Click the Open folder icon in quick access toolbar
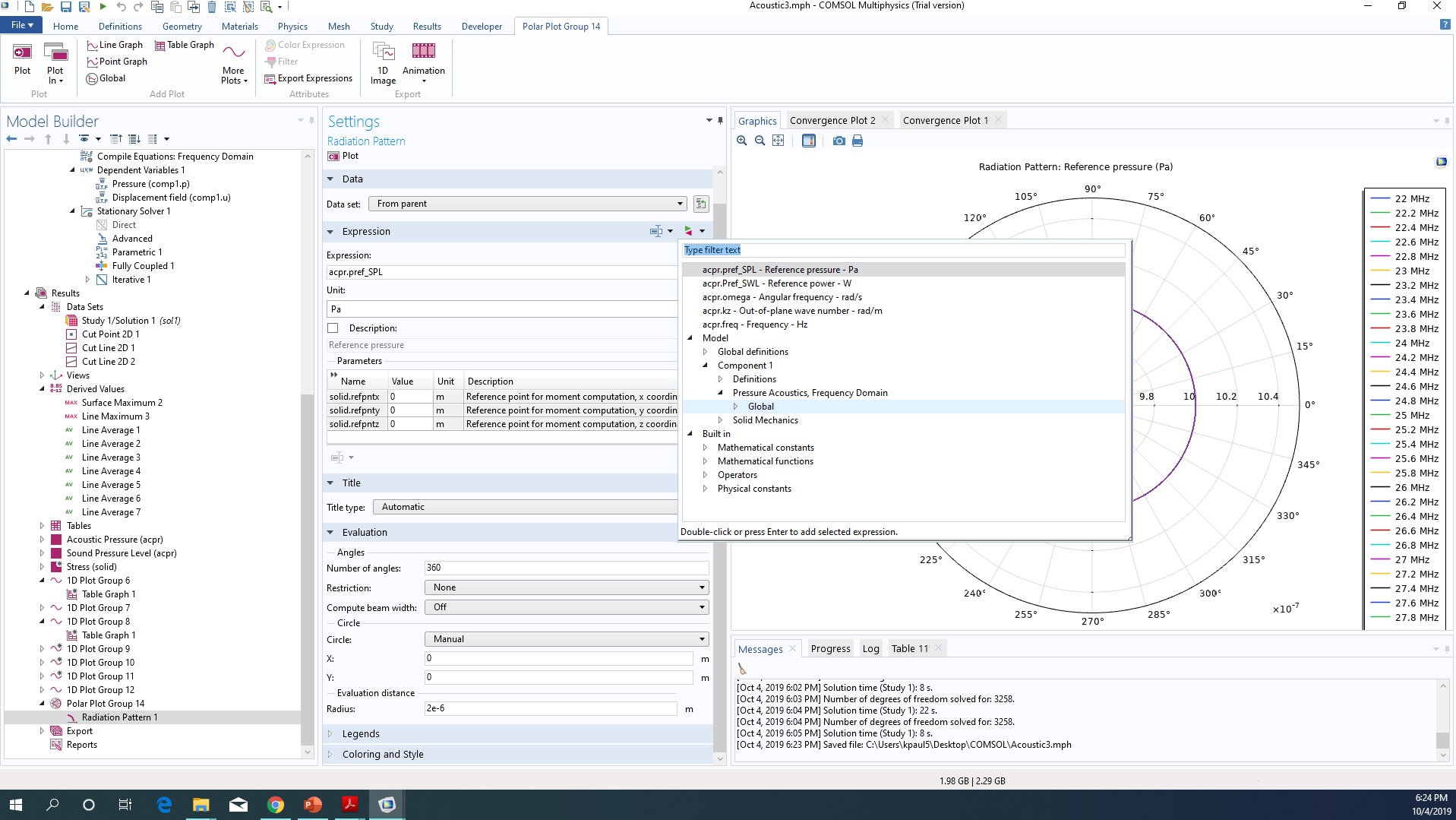 coord(47,7)
